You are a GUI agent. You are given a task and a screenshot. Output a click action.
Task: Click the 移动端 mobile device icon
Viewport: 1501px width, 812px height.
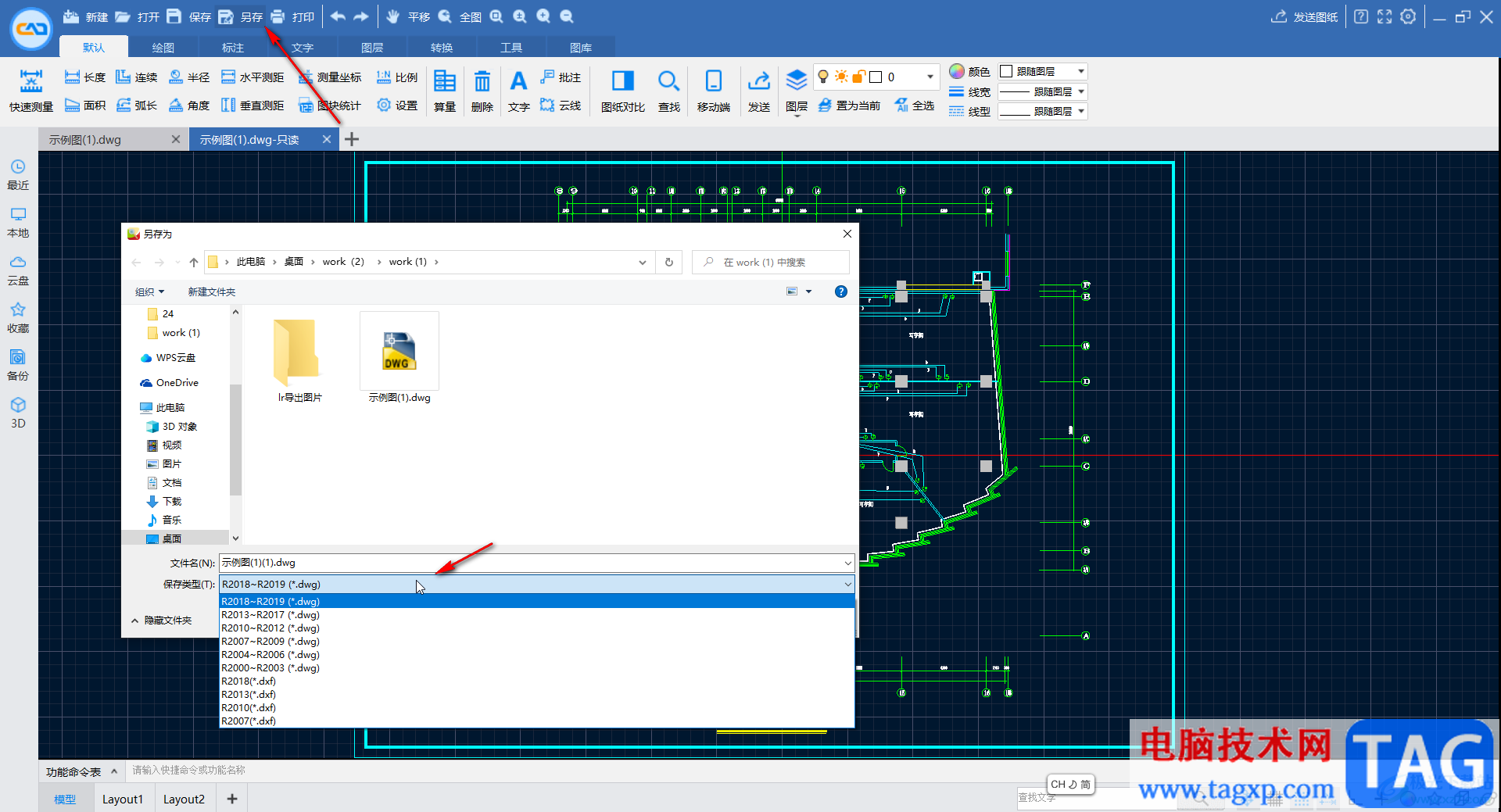[x=714, y=81]
